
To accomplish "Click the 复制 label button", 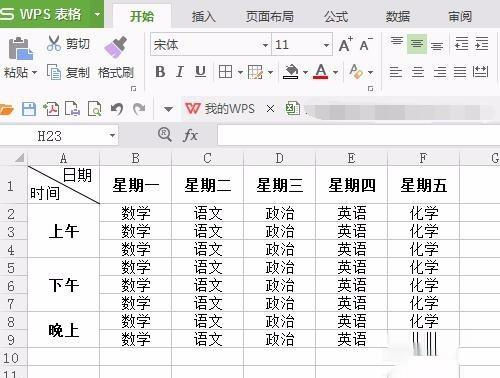I will click(78, 72).
